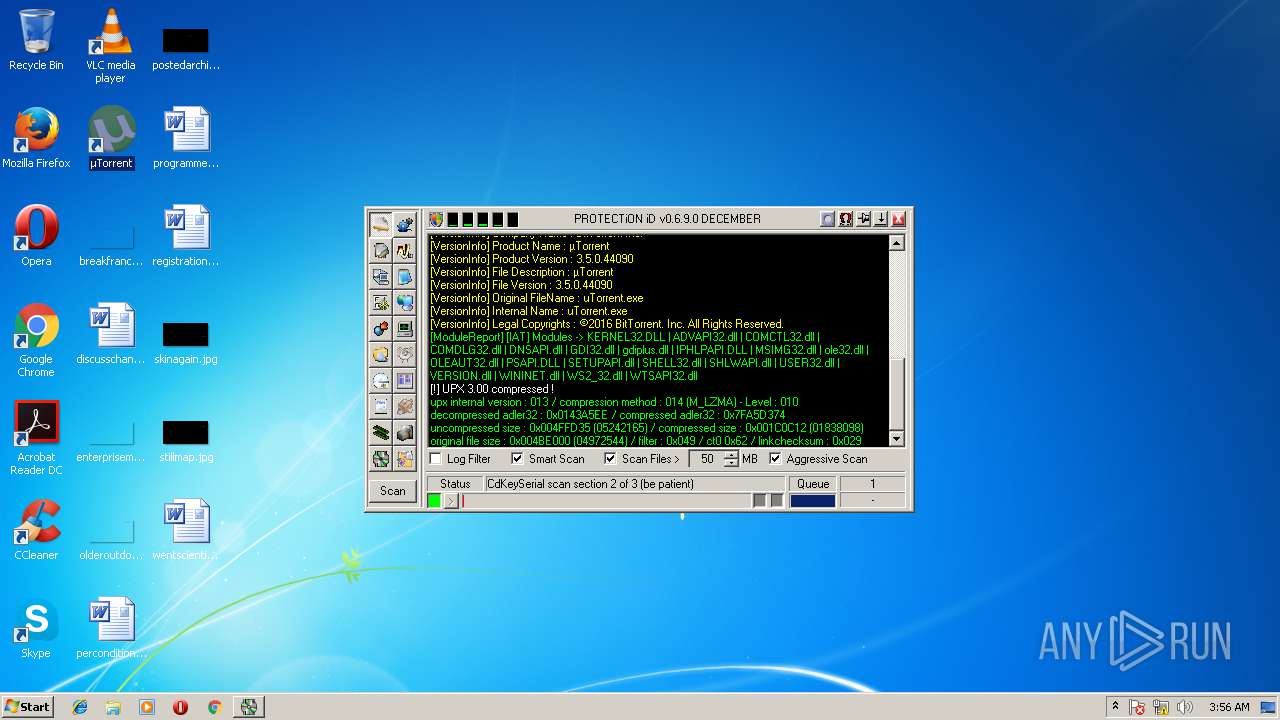
Task: Click the globe with monitors tool icon
Action: [405, 302]
